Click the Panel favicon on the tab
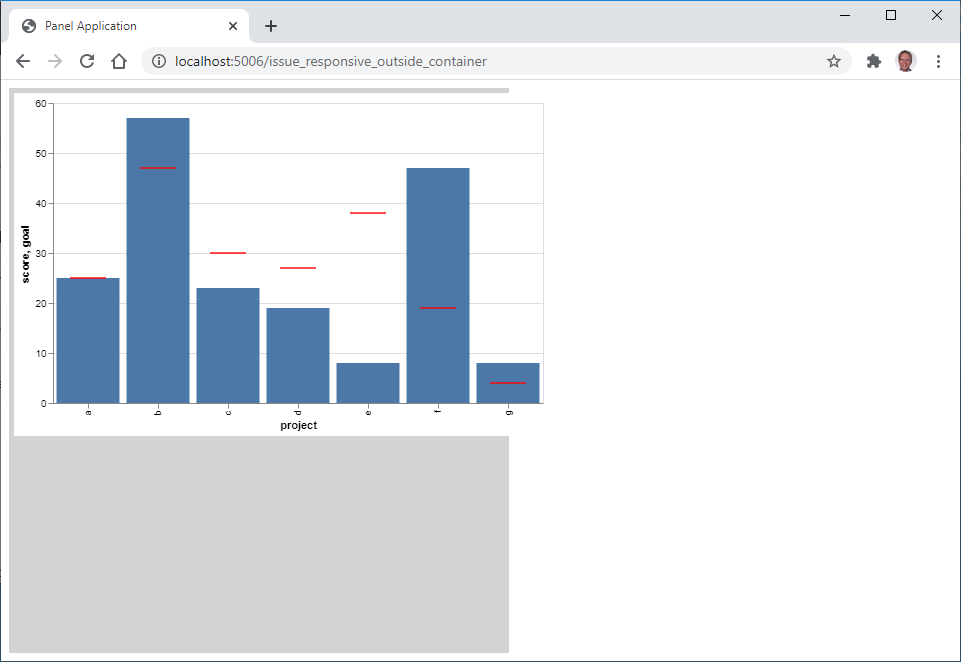 [28, 25]
